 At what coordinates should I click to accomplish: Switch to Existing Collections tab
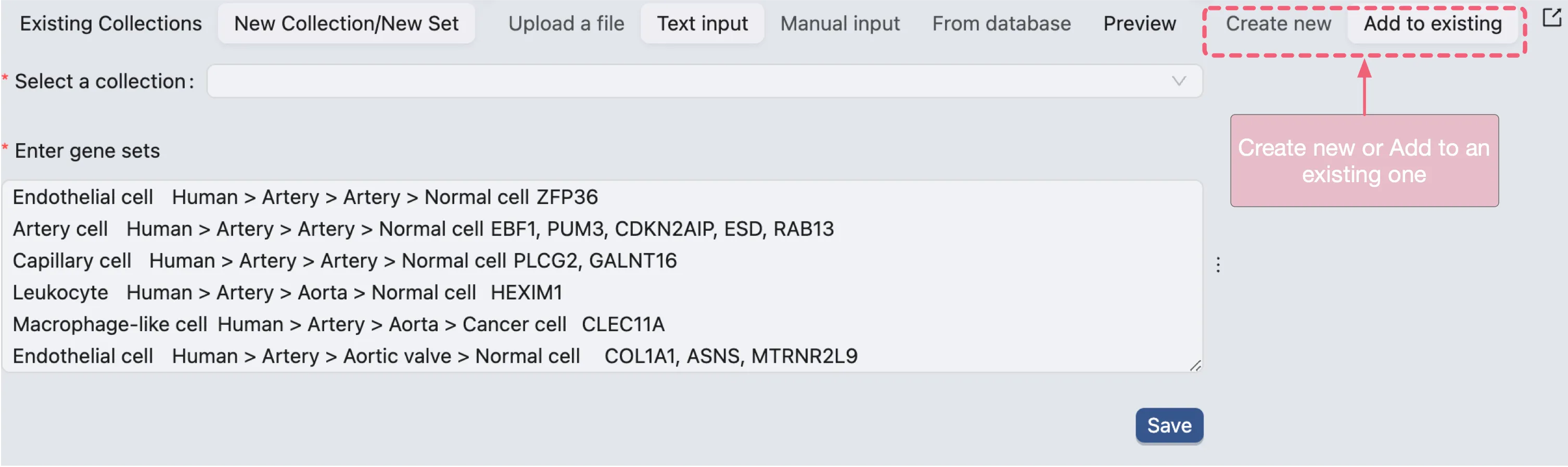pos(110,23)
